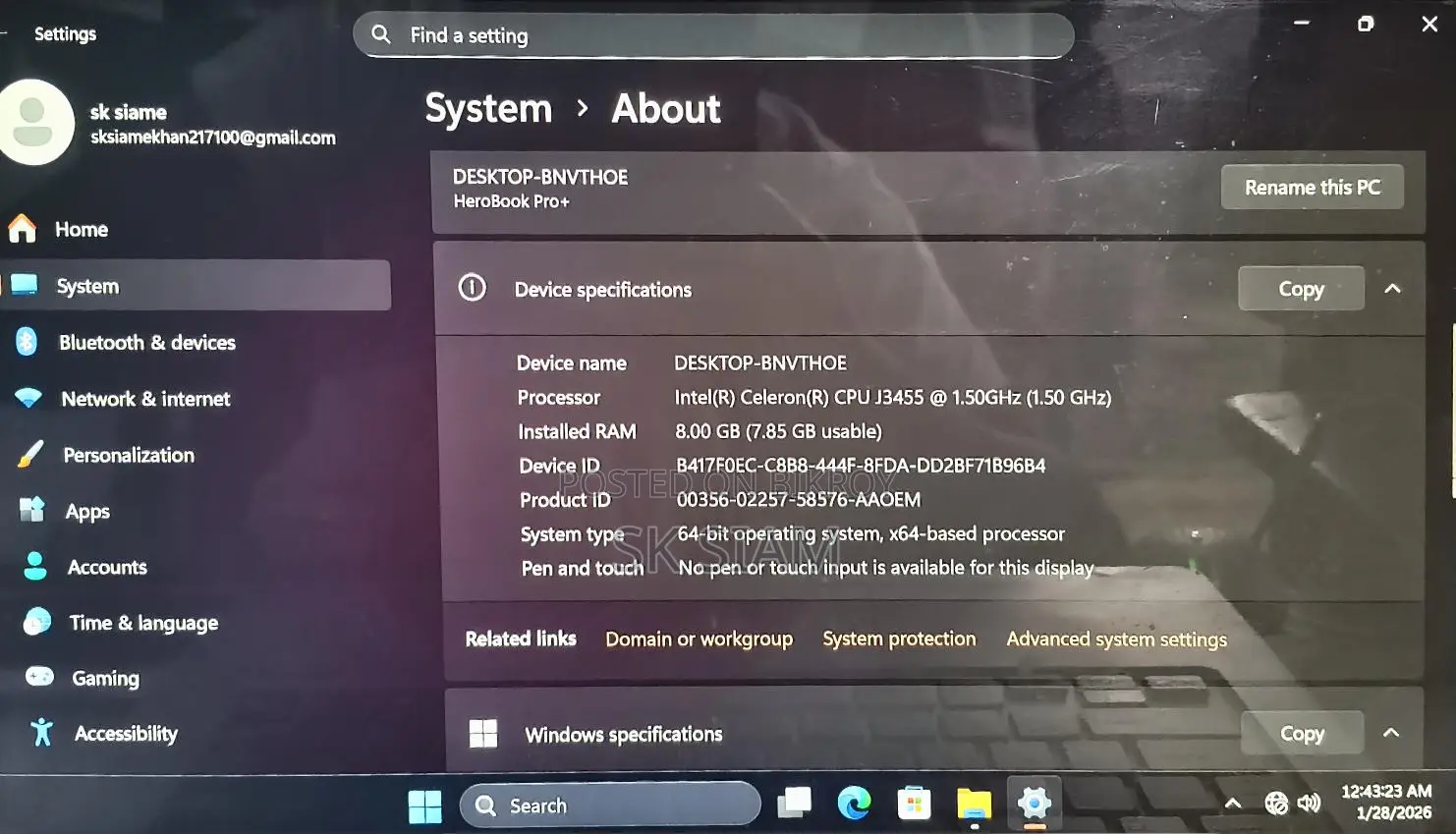
Task: Click the Product ID value 00356-02257-58576-AAOEM
Action: pyautogui.click(x=799, y=499)
